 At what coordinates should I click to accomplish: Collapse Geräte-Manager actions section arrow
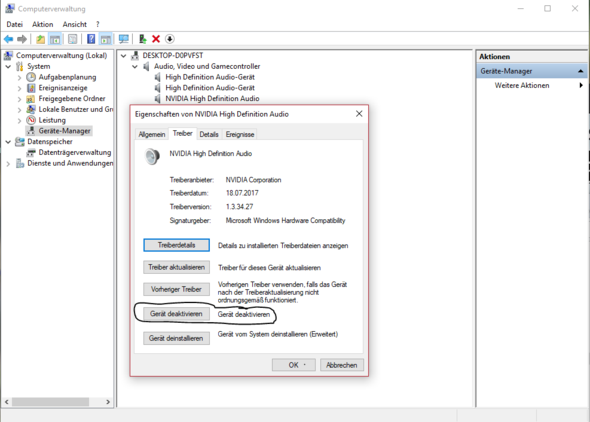(x=581, y=71)
